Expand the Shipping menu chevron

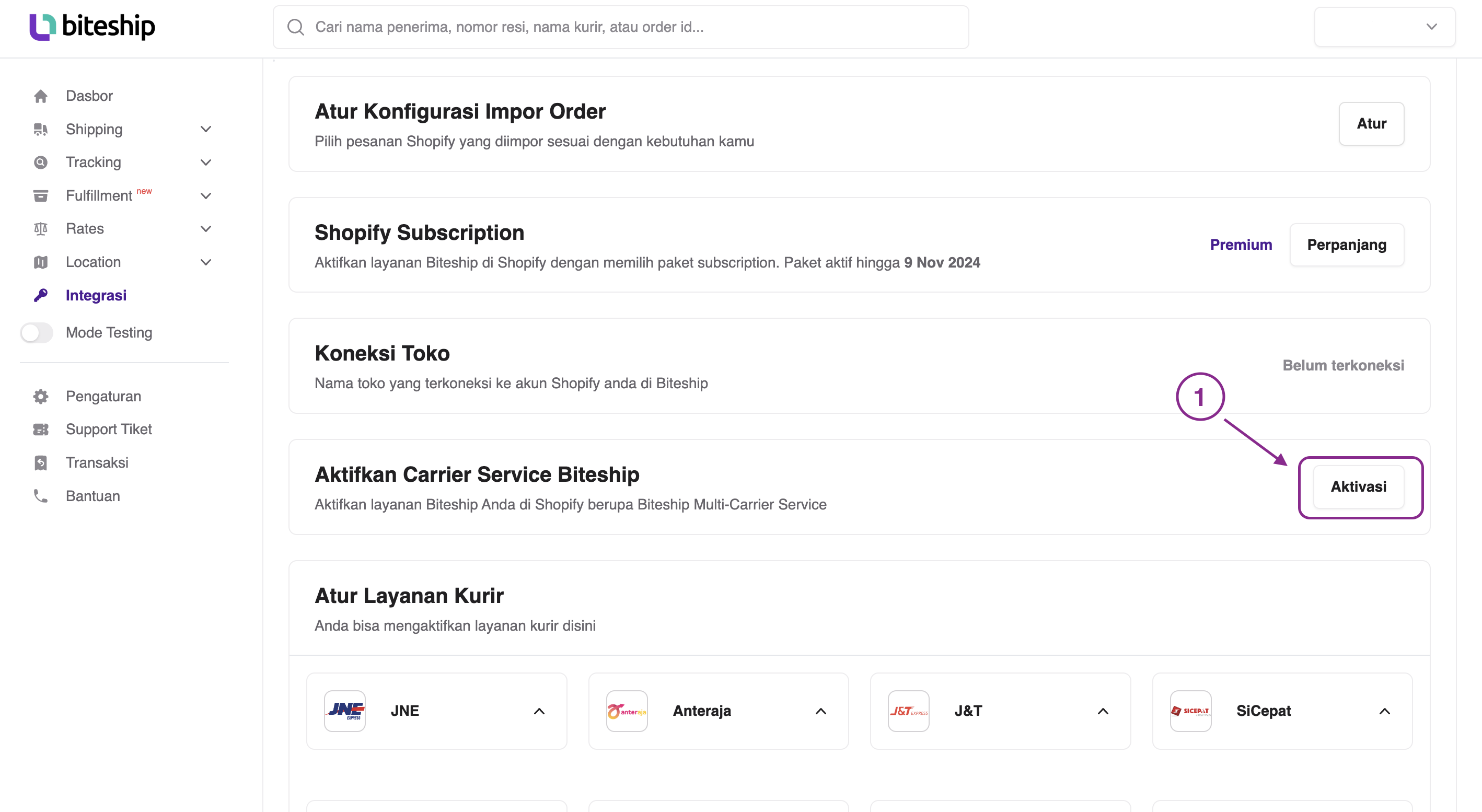[x=206, y=130]
